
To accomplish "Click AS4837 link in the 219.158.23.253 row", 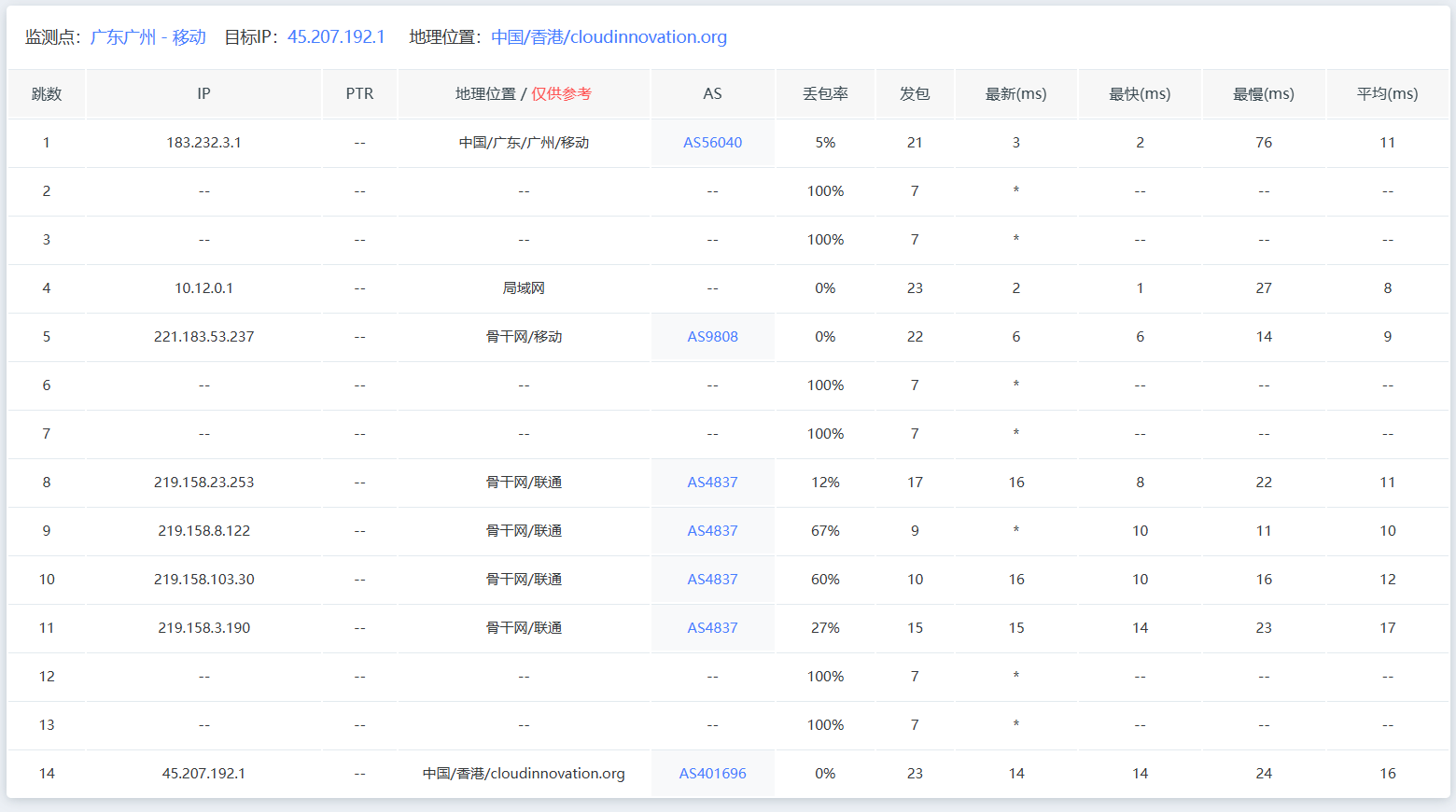I will coord(712,483).
